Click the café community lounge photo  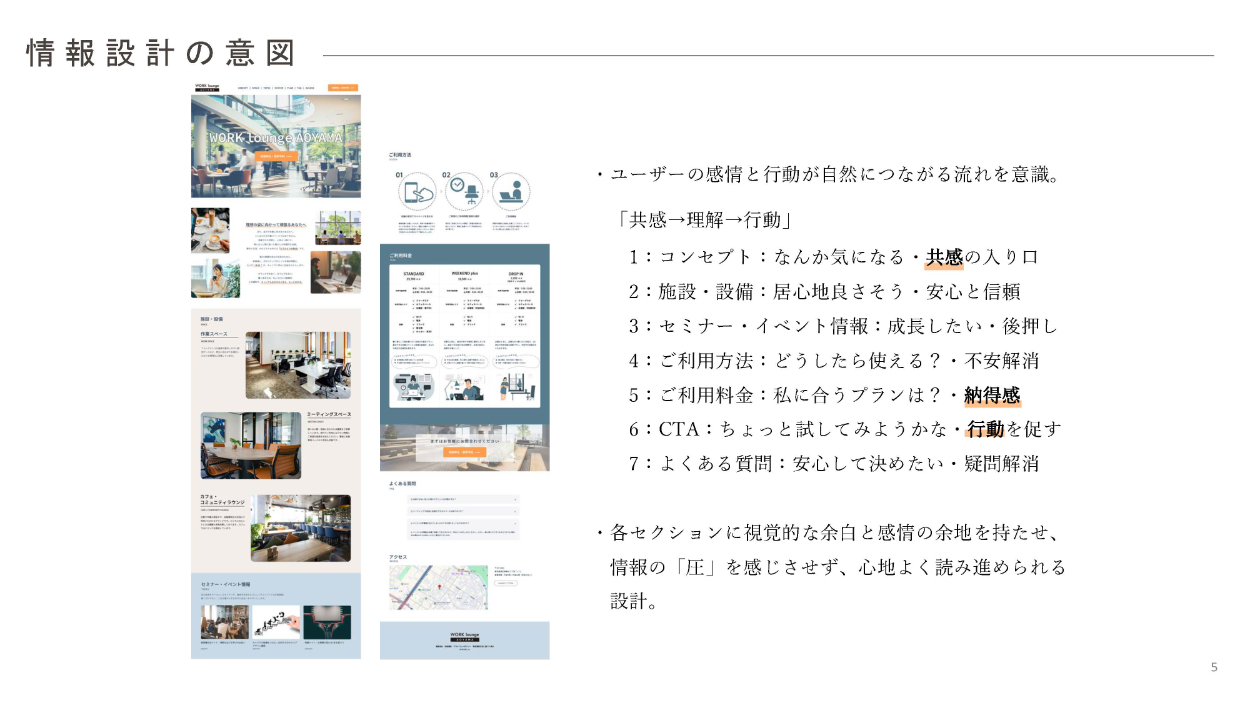click(300, 527)
